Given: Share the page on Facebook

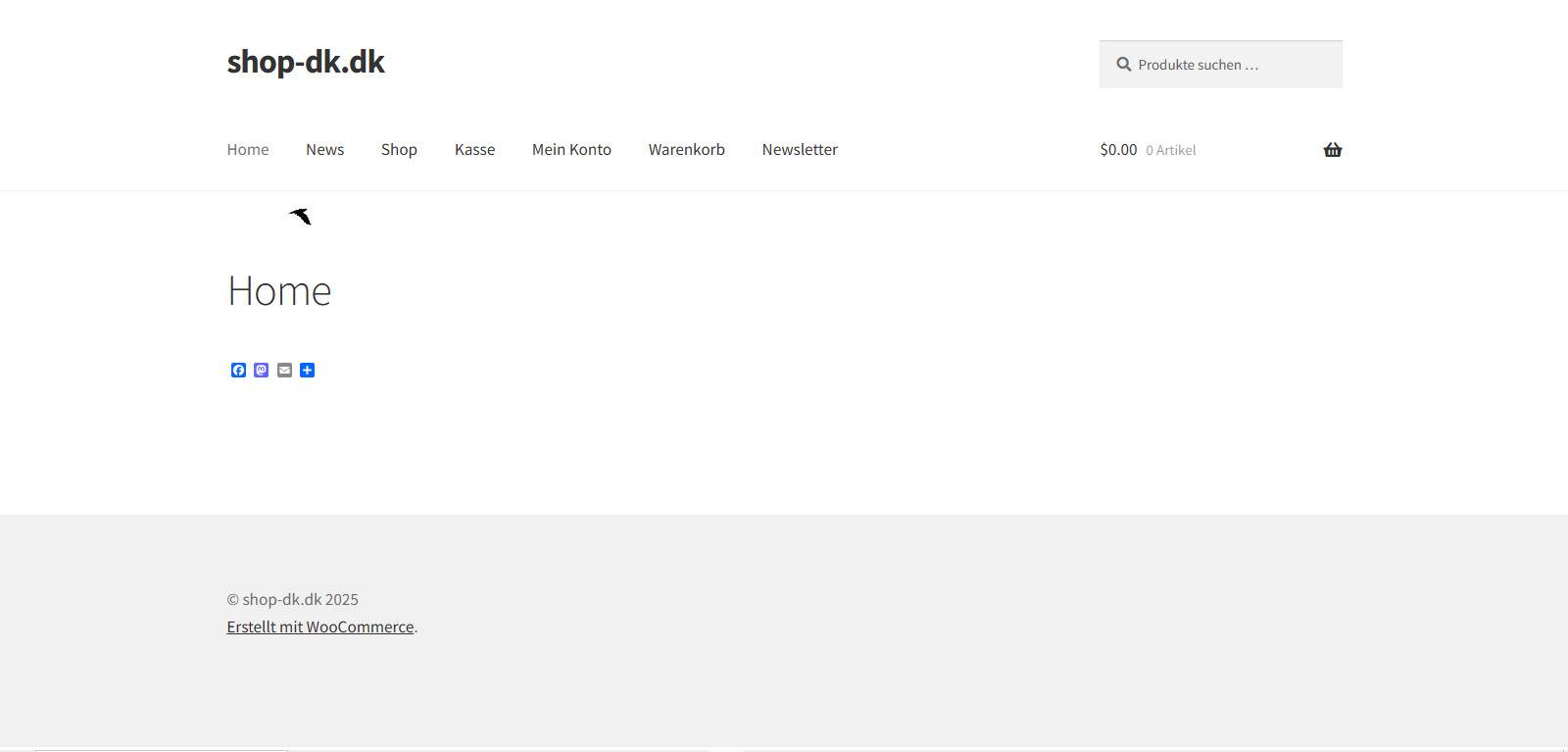Looking at the screenshot, I should [x=238, y=370].
